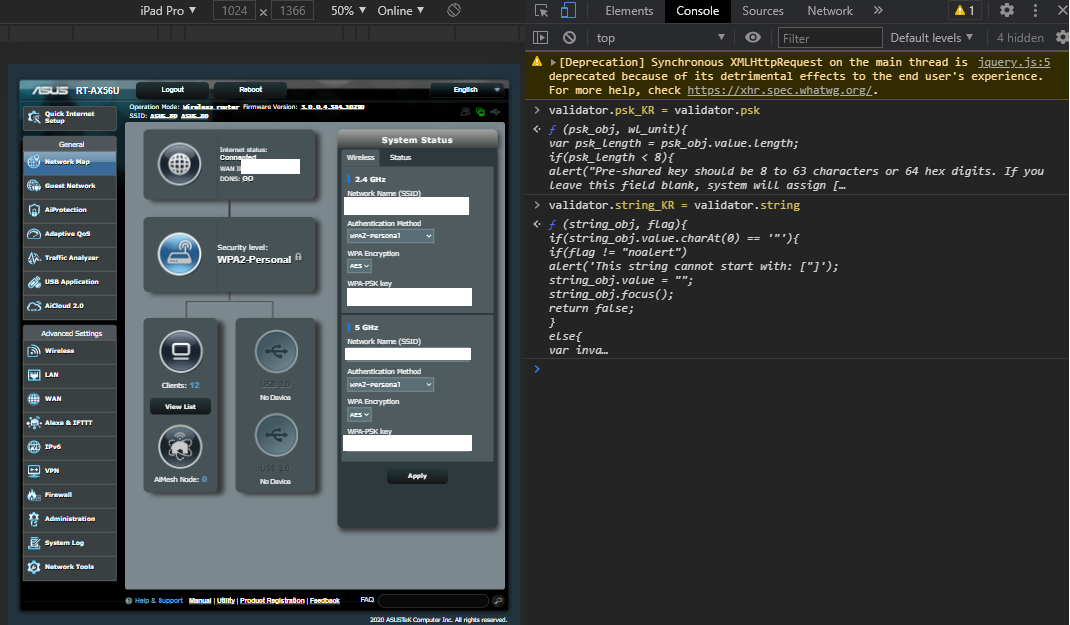The width and height of the screenshot is (1070, 625).
Task: Open Alexa & IFTTT settings
Action: (70, 422)
